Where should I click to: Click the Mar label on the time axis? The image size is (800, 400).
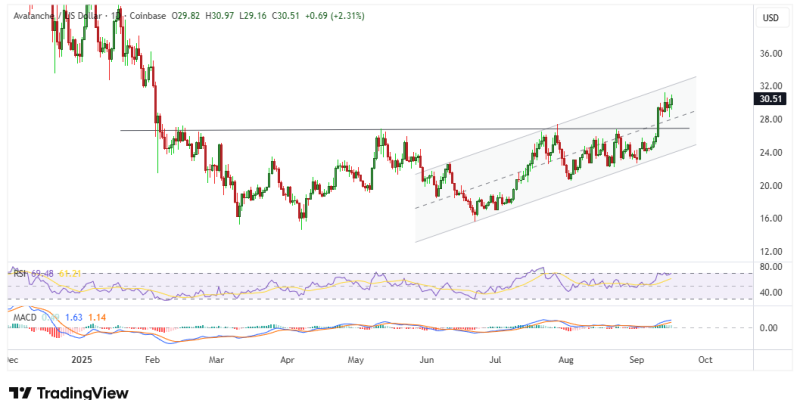click(218, 360)
